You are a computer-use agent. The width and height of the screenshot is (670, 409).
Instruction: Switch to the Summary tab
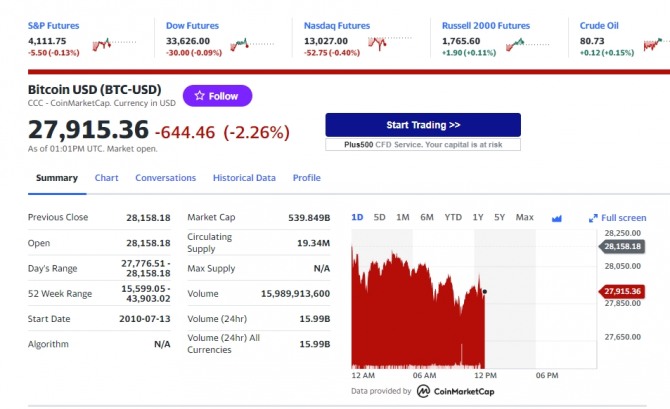pos(57,178)
